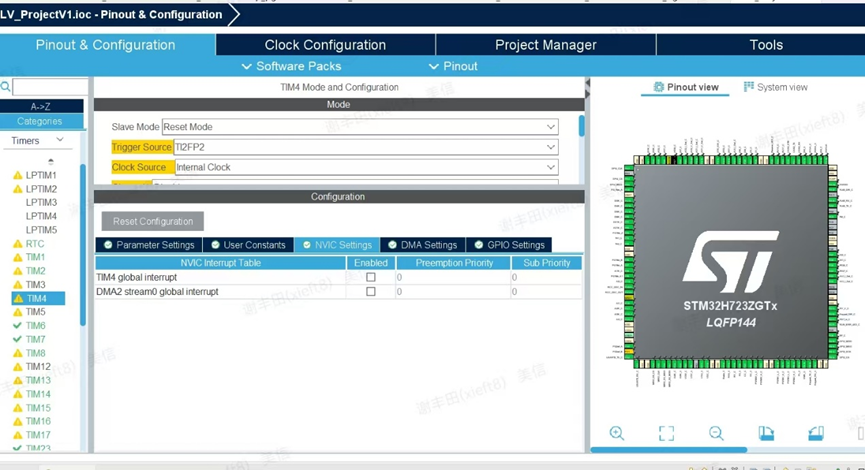Click the pinout view horizontal scrollbar
865x470 pixels.
tap(669, 450)
